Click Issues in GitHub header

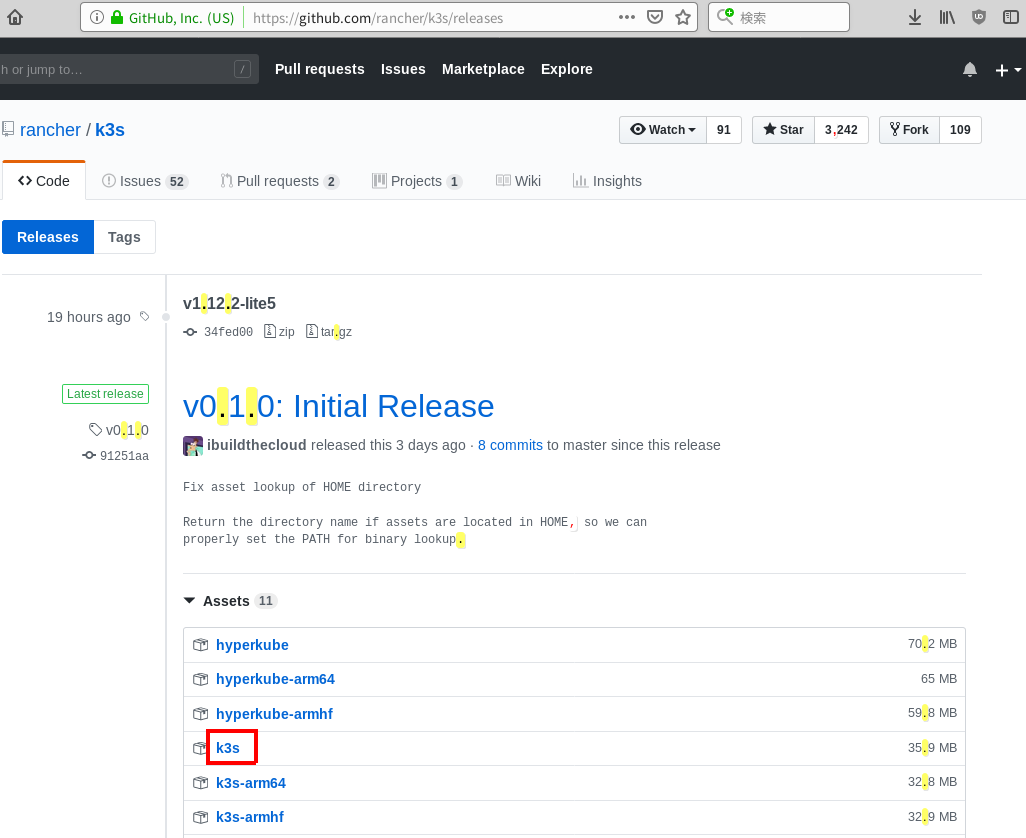tap(403, 69)
